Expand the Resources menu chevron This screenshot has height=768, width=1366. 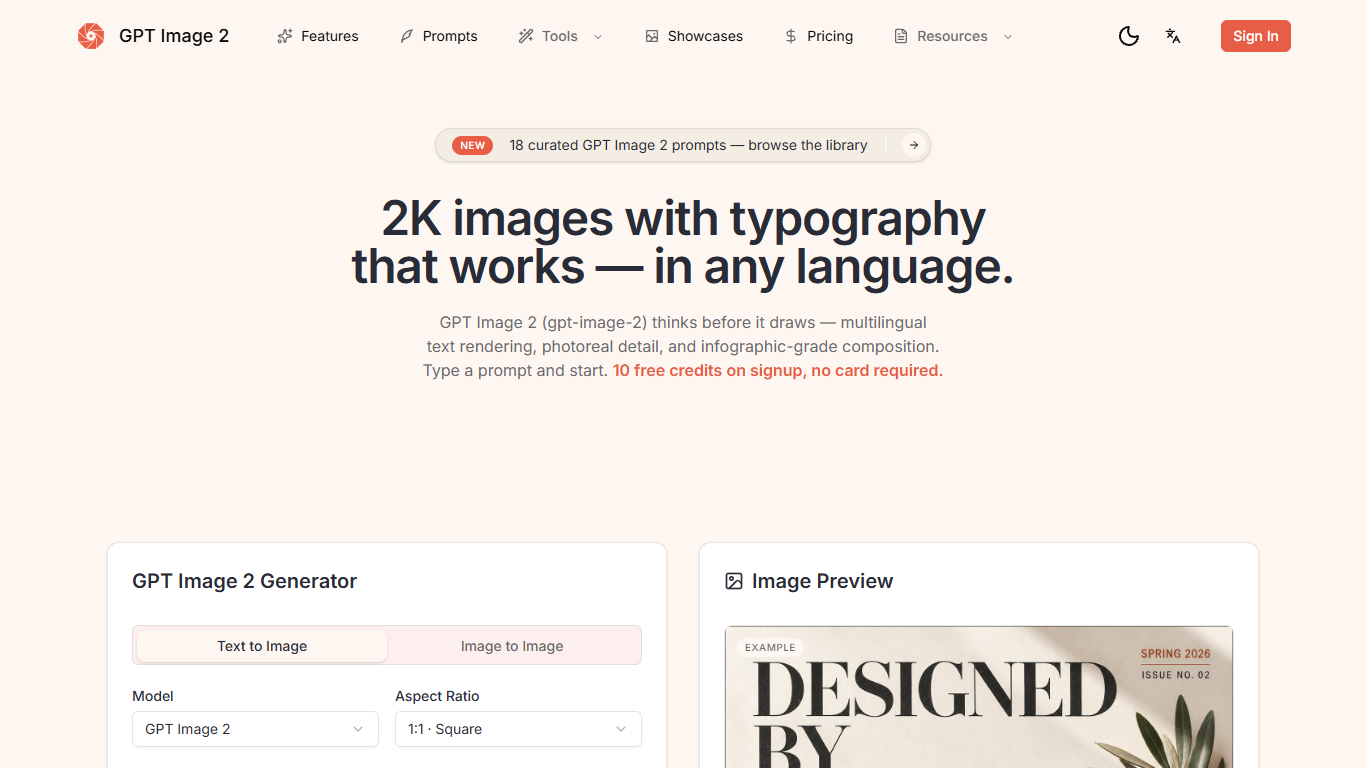1008,37
